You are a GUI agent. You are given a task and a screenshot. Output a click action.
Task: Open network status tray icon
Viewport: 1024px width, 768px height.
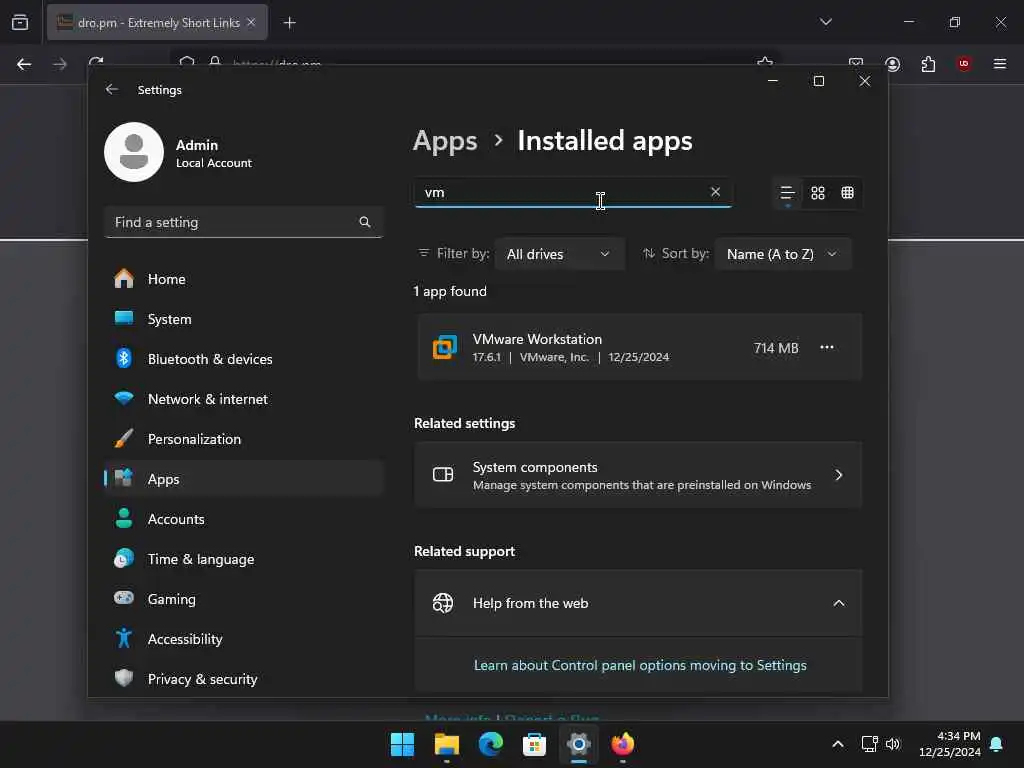tap(869, 744)
